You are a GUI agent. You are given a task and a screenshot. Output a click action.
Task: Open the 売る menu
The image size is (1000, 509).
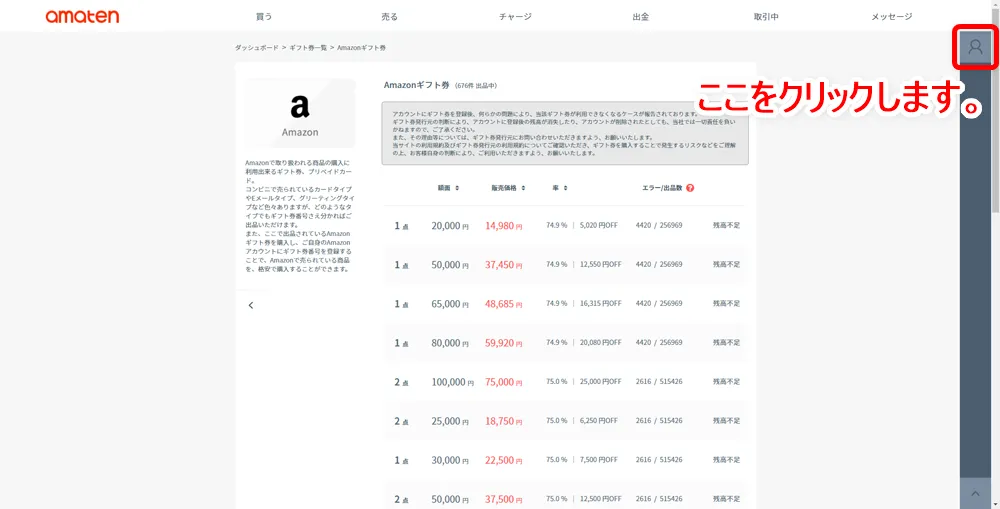point(390,17)
